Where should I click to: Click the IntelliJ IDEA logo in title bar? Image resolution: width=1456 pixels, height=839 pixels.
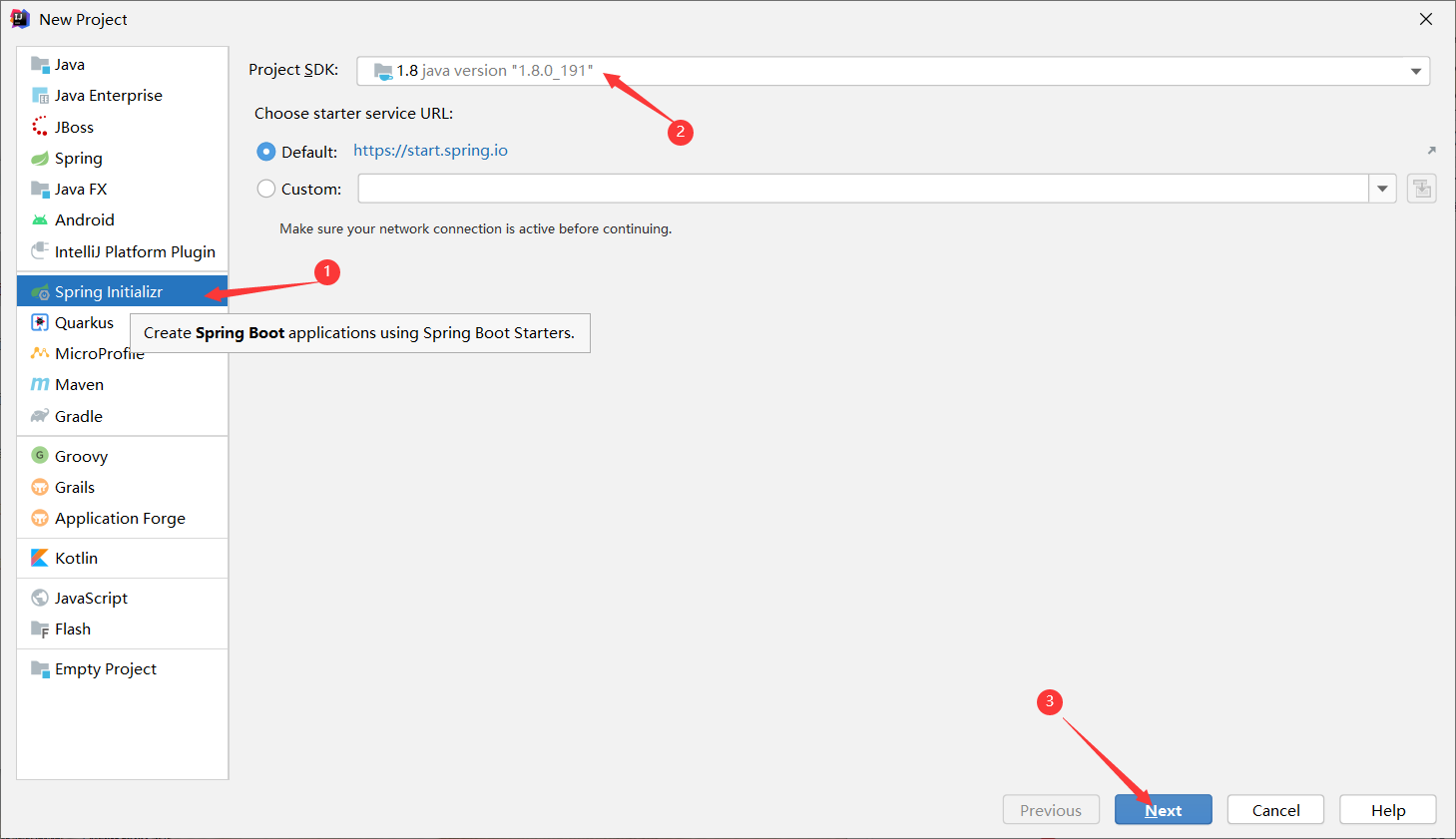20,19
